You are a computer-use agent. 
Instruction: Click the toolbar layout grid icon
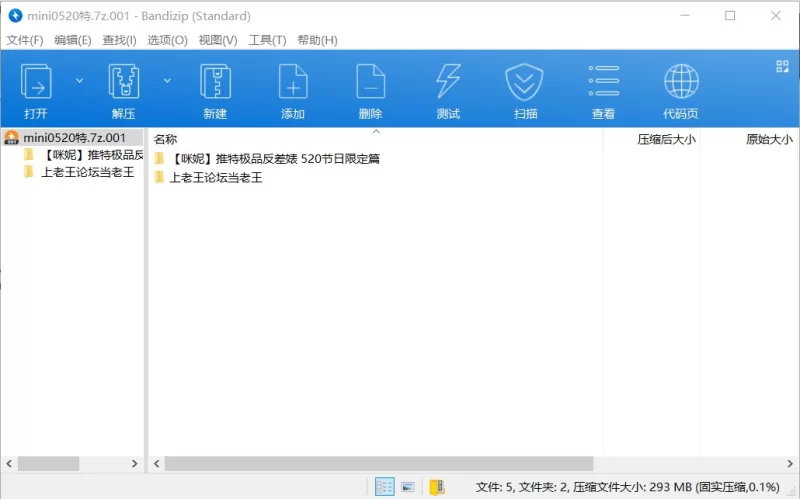point(782,66)
